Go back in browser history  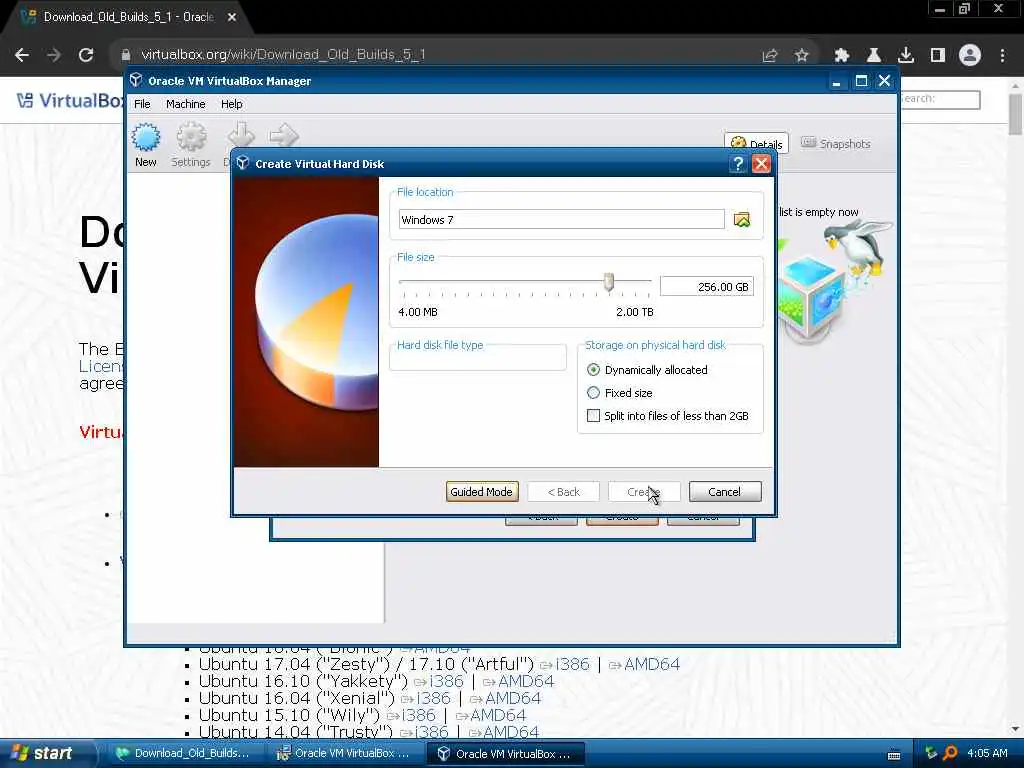[22, 55]
